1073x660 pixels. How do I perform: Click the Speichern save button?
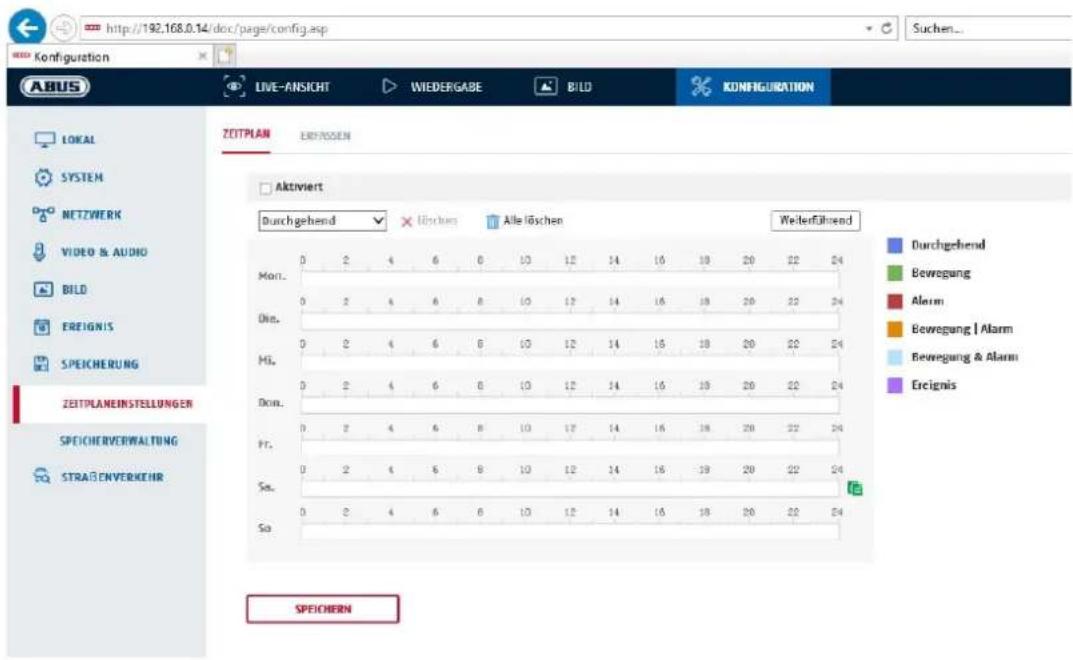[x=322, y=609]
